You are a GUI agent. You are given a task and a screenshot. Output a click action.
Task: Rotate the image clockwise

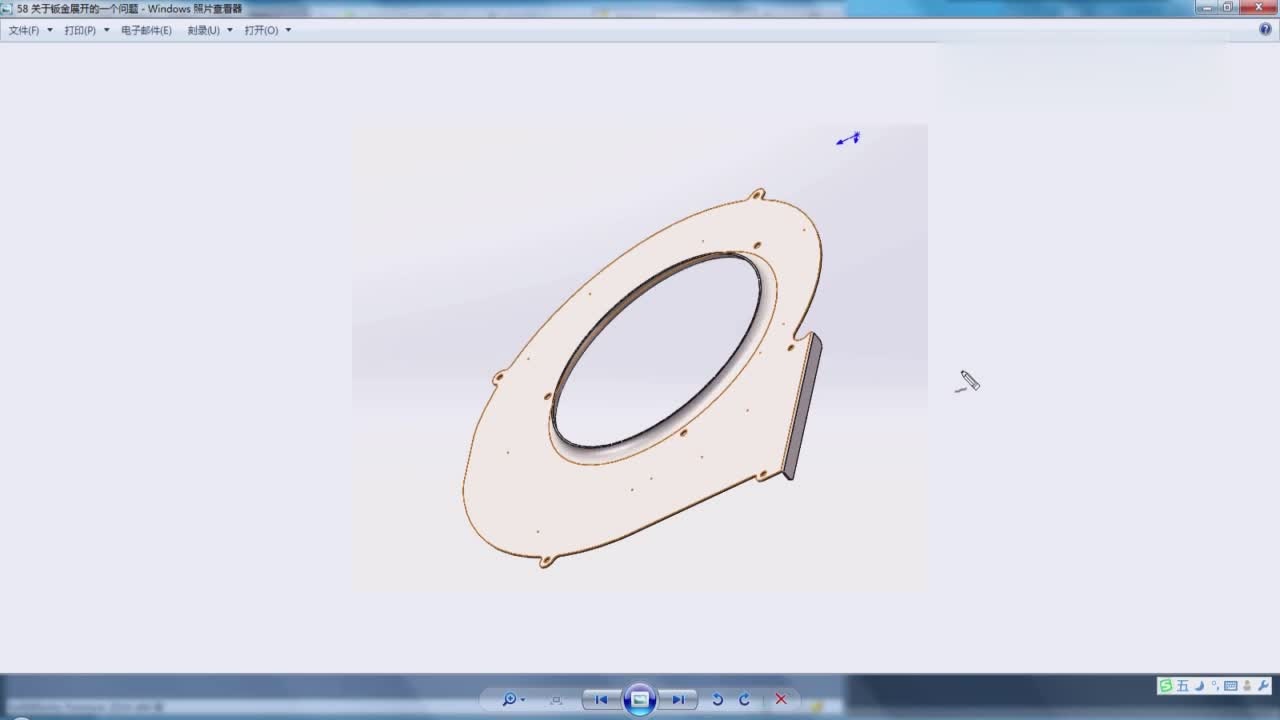pos(744,700)
